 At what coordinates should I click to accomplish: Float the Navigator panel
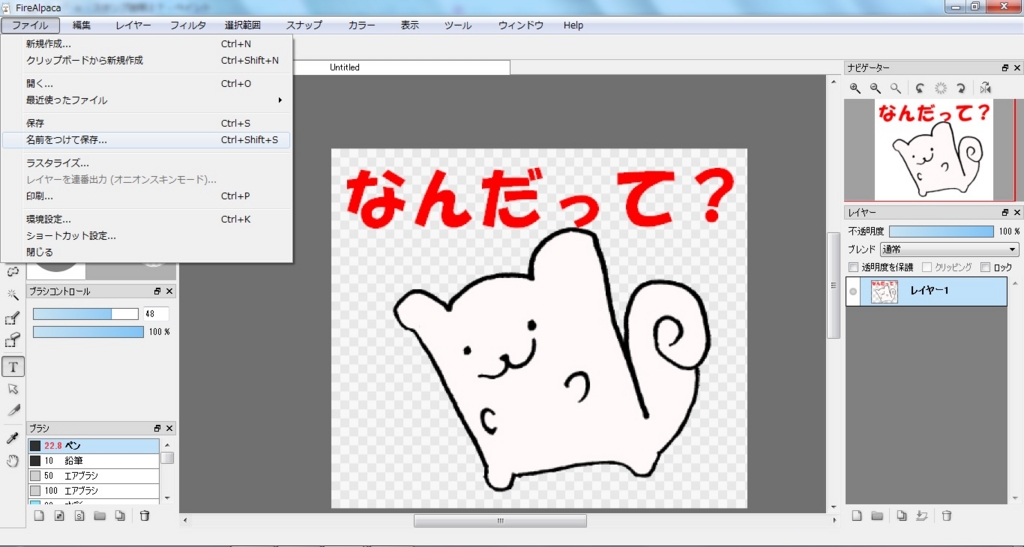pyautogui.click(x=1005, y=68)
